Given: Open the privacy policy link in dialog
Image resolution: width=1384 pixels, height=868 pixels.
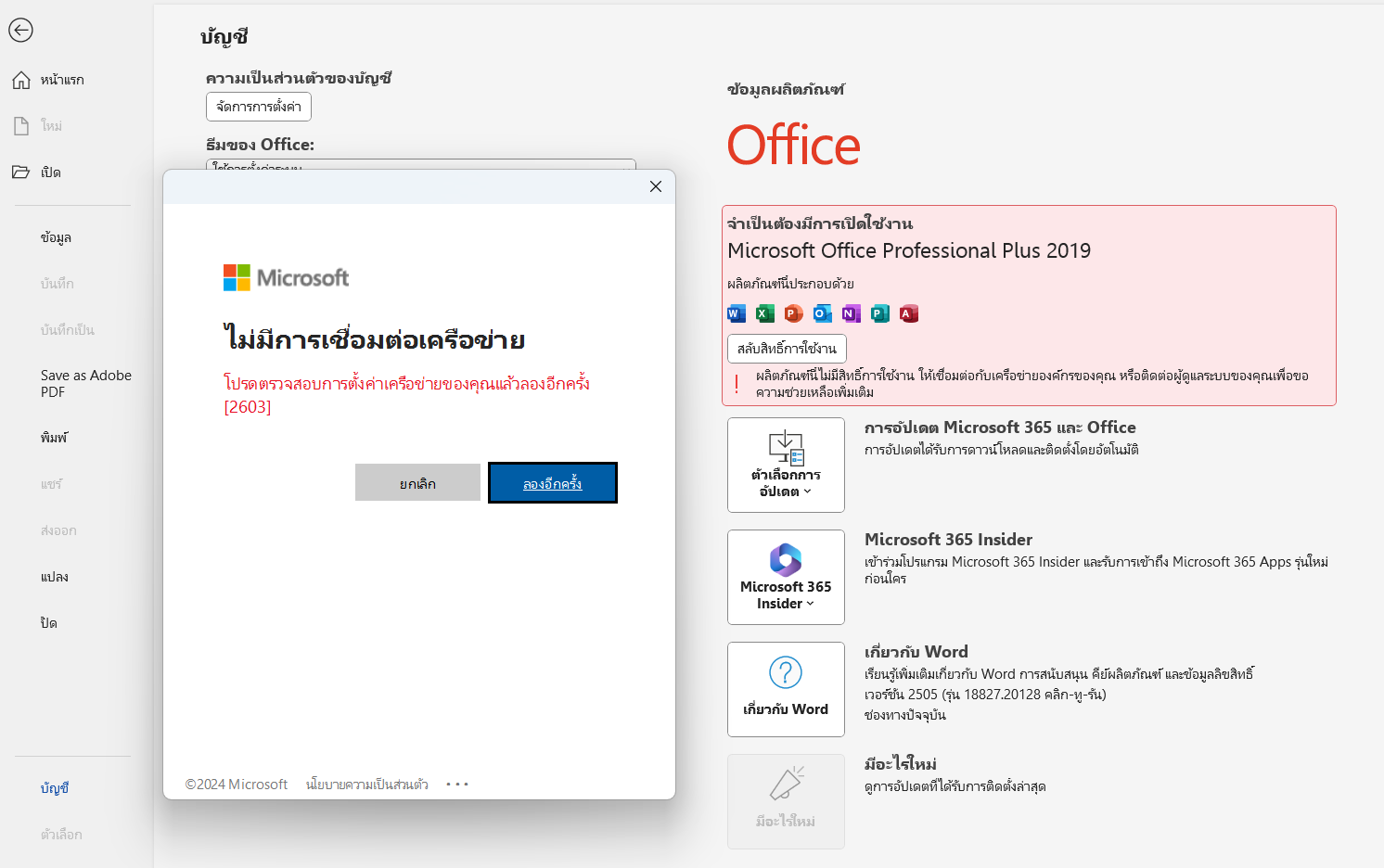Looking at the screenshot, I should point(367,785).
